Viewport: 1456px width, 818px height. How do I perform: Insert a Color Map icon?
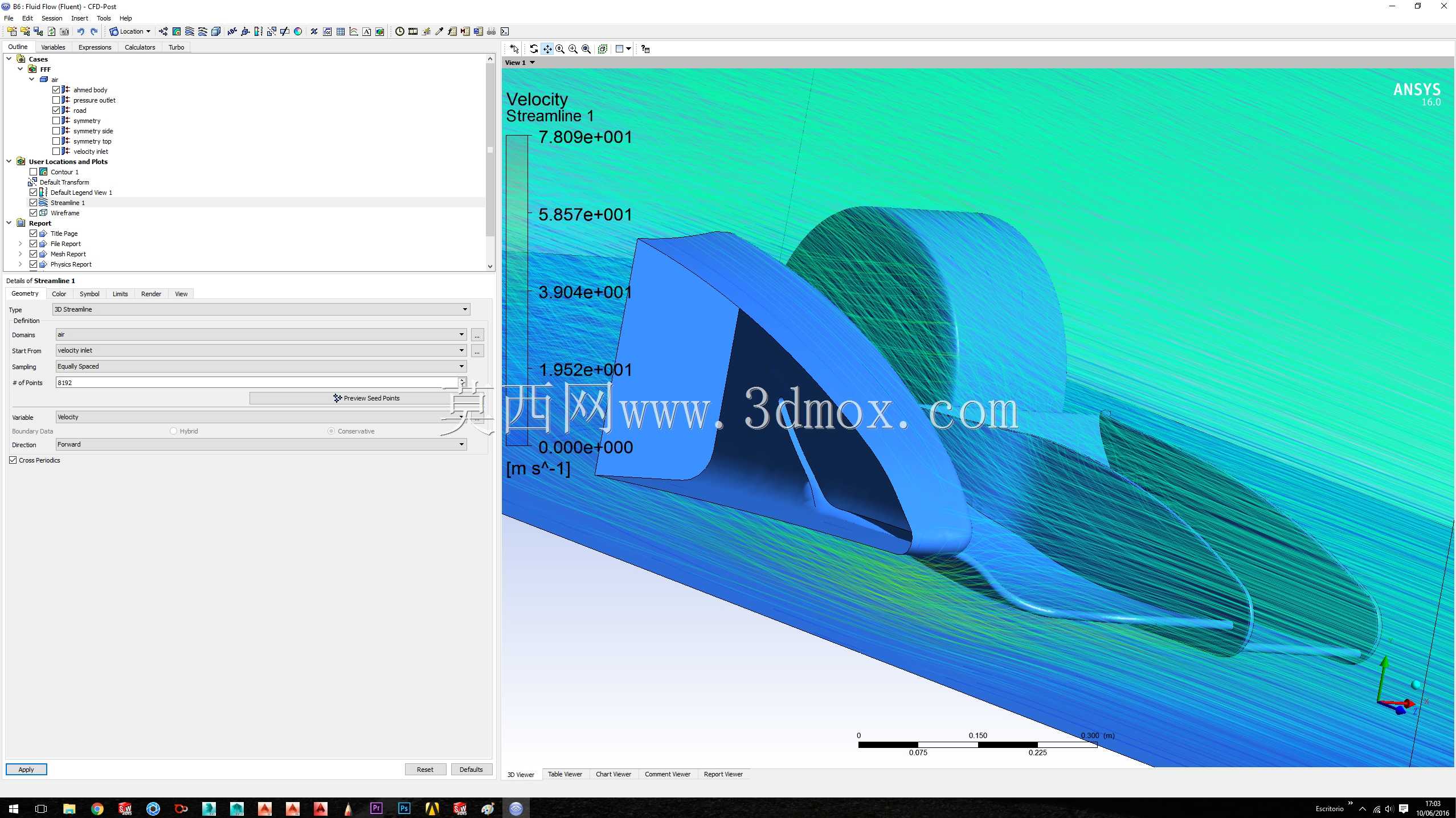298,31
